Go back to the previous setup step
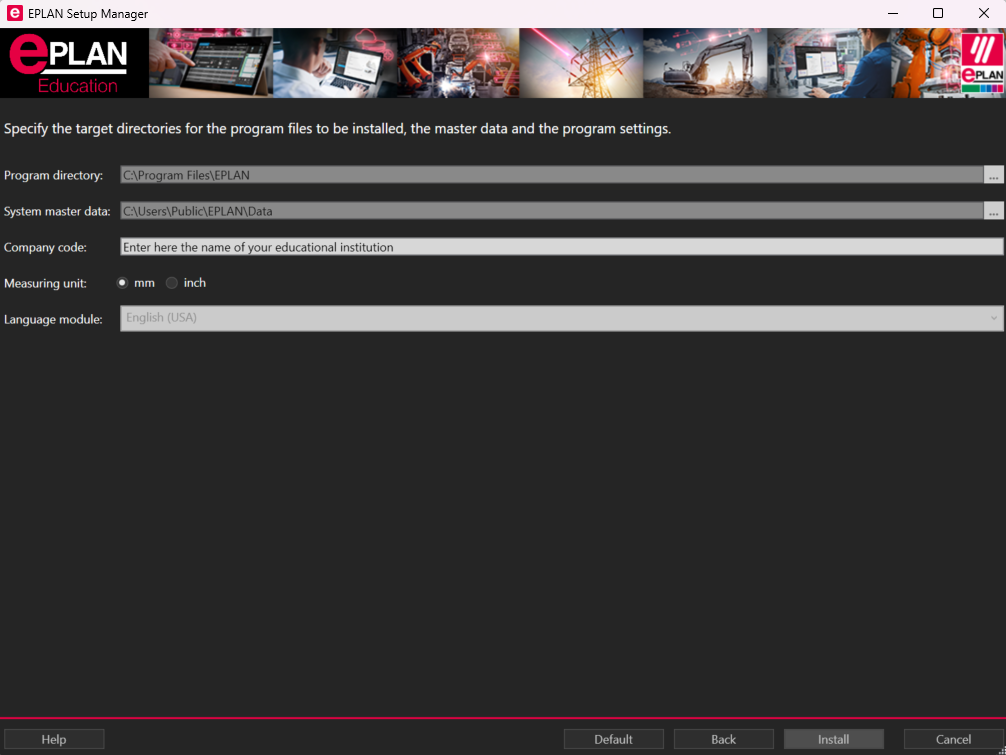Screen dimensions: 1006x755 pyautogui.click(x=723, y=738)
